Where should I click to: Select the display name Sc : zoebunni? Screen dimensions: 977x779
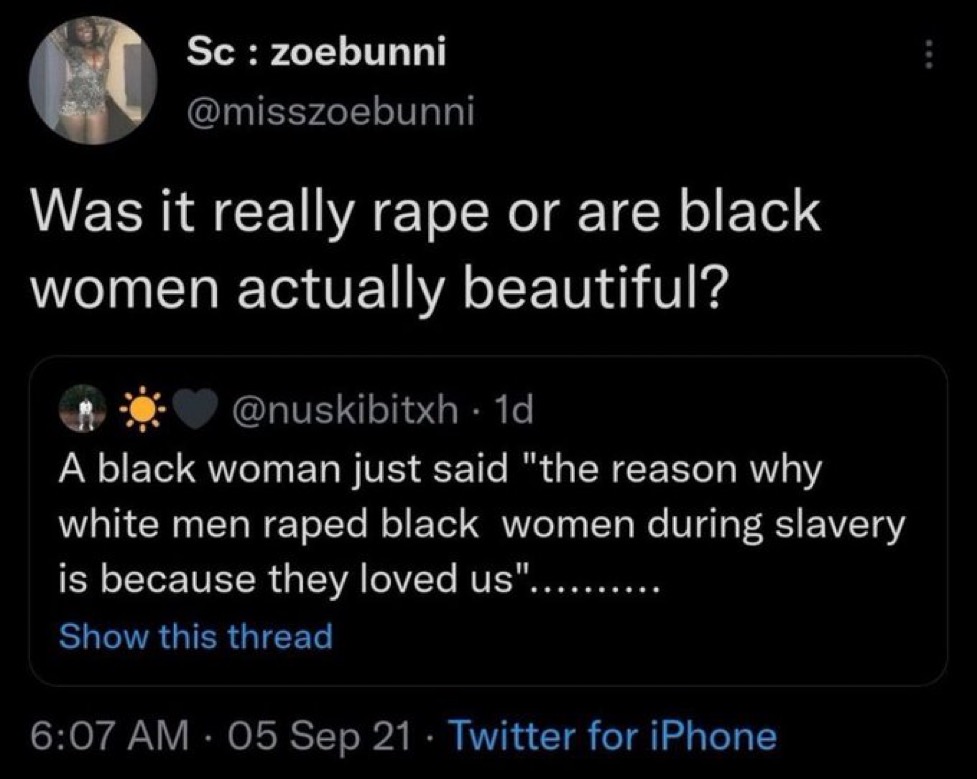317,52
